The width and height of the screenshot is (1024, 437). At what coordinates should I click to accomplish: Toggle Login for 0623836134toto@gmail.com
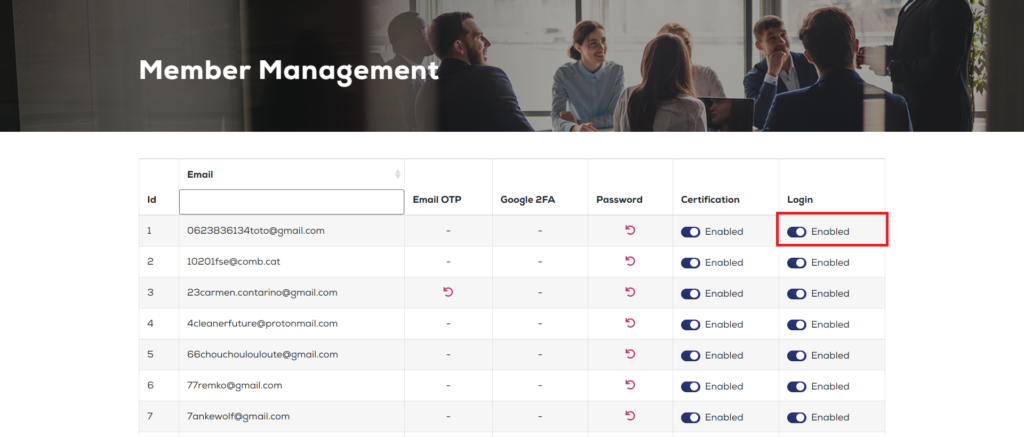(797, 232)
